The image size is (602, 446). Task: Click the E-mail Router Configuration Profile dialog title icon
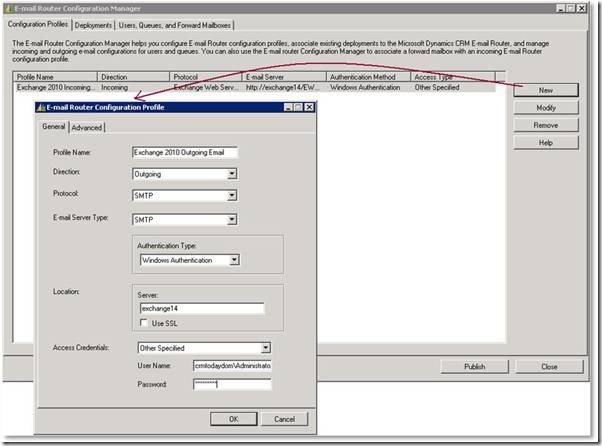tap(41, 107)
